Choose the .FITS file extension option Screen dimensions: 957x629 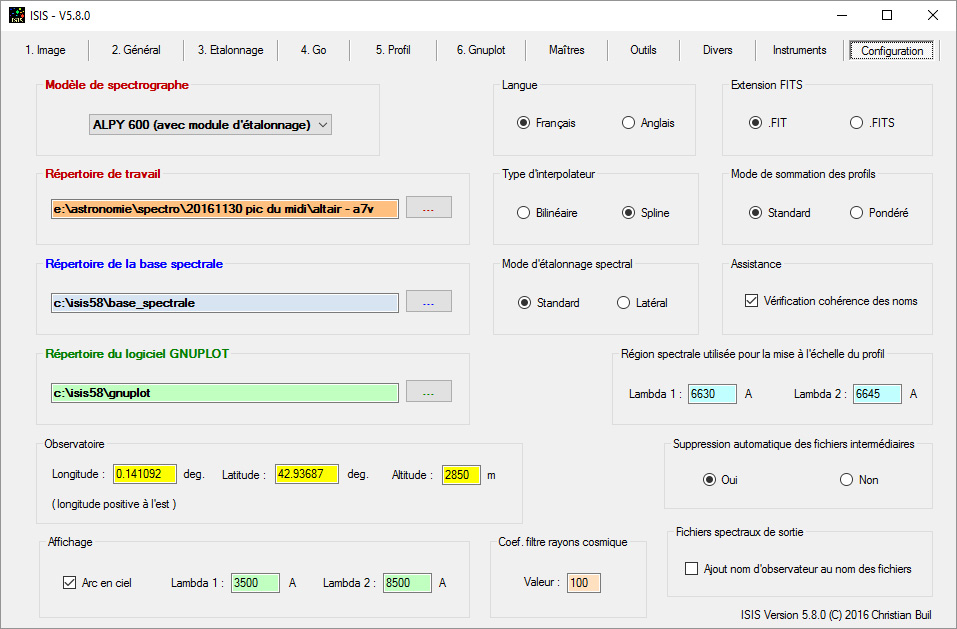(856, 123)
